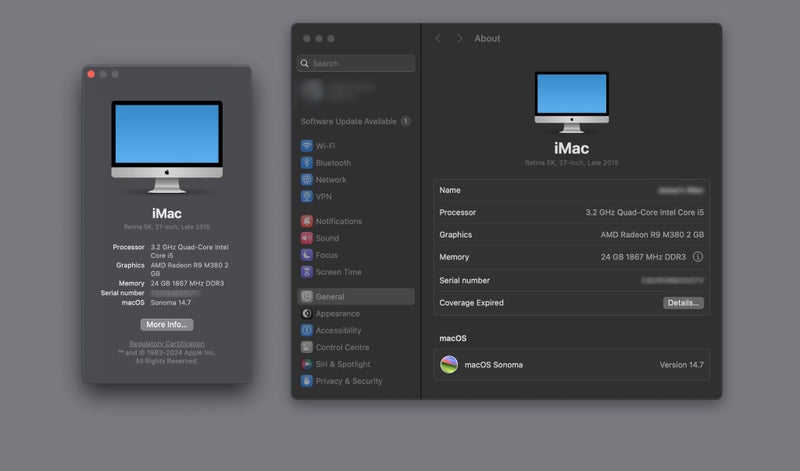The image size is (800, 471).
Task: Click 'Coverage Expired' label
Action: click(471, 303)
